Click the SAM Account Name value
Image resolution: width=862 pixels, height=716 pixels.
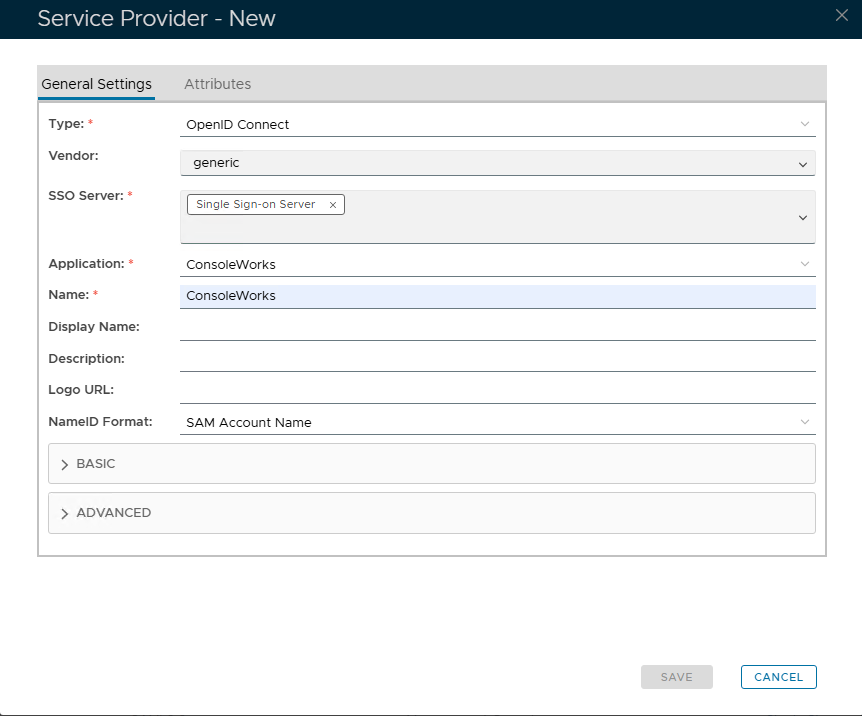click(249, 423)
